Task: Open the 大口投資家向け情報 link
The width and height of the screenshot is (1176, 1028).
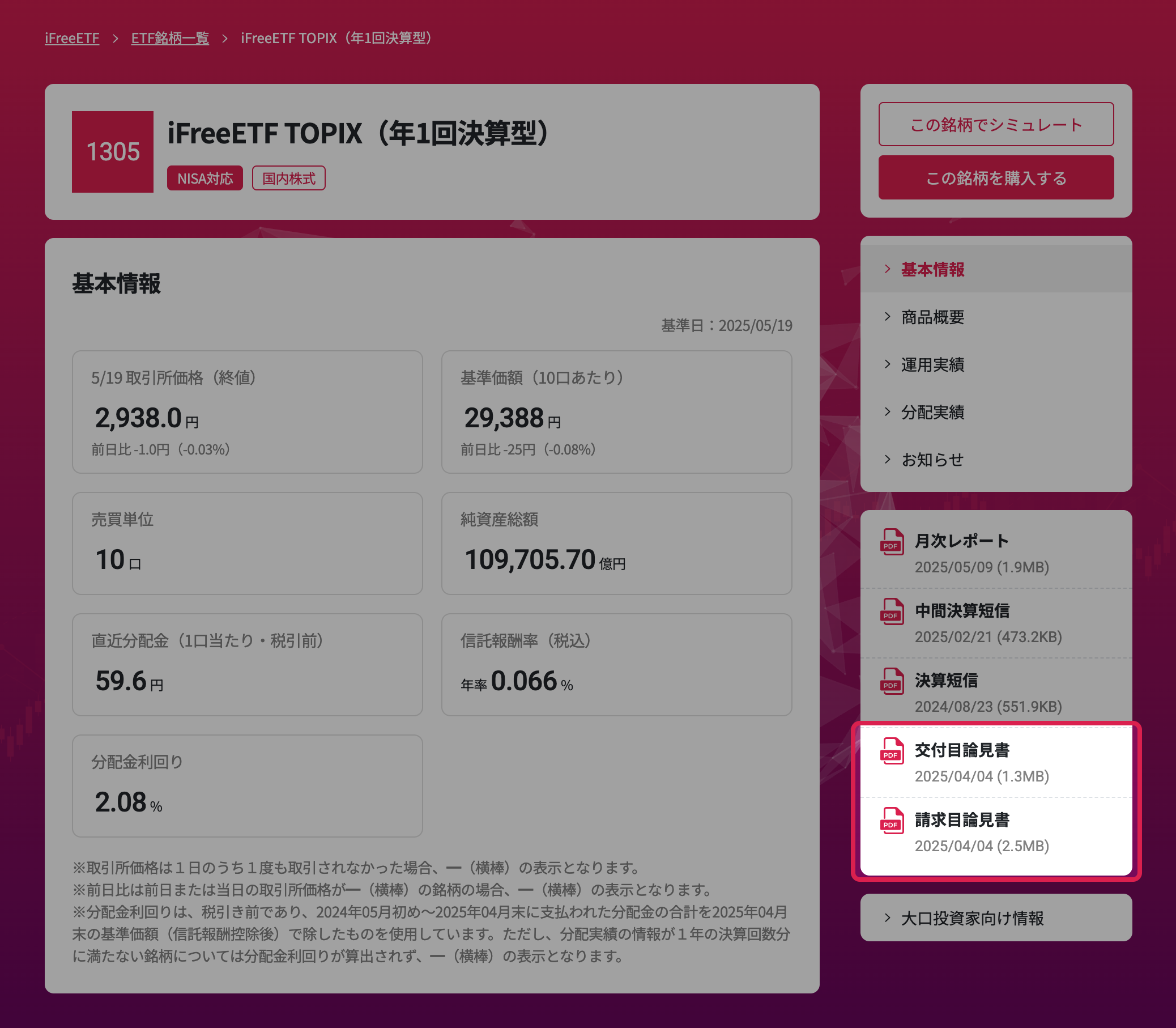Action: pyautogui.click(x=996, y=917)
